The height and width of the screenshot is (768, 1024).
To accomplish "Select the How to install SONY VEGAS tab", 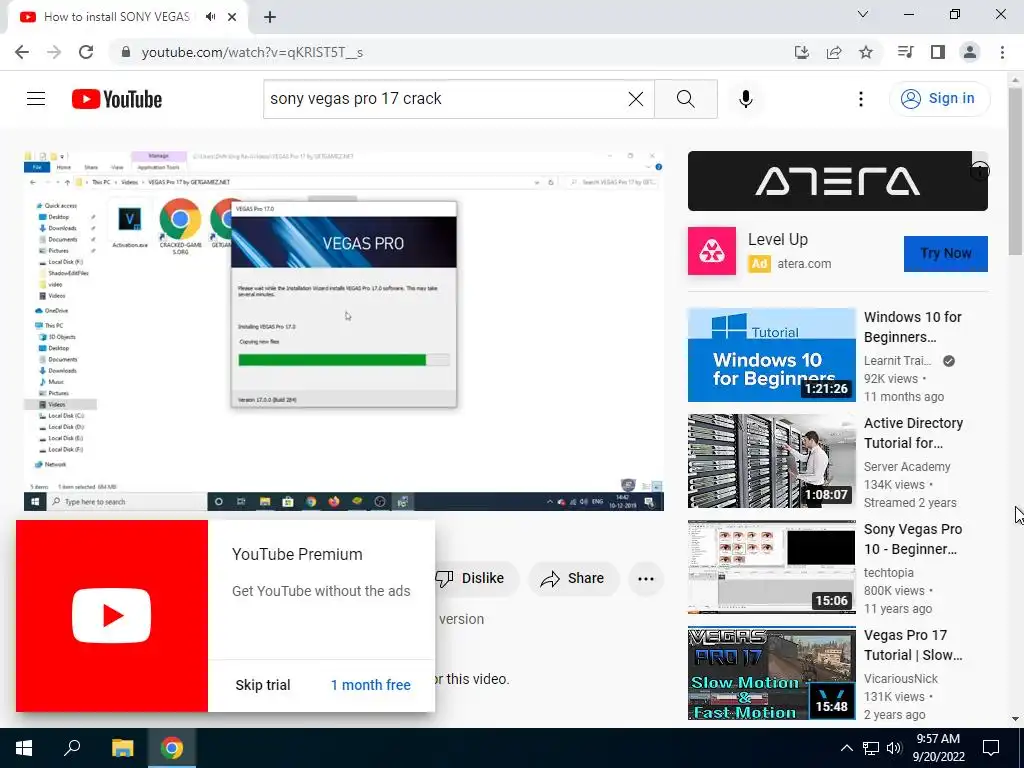I will pos(116,17).
